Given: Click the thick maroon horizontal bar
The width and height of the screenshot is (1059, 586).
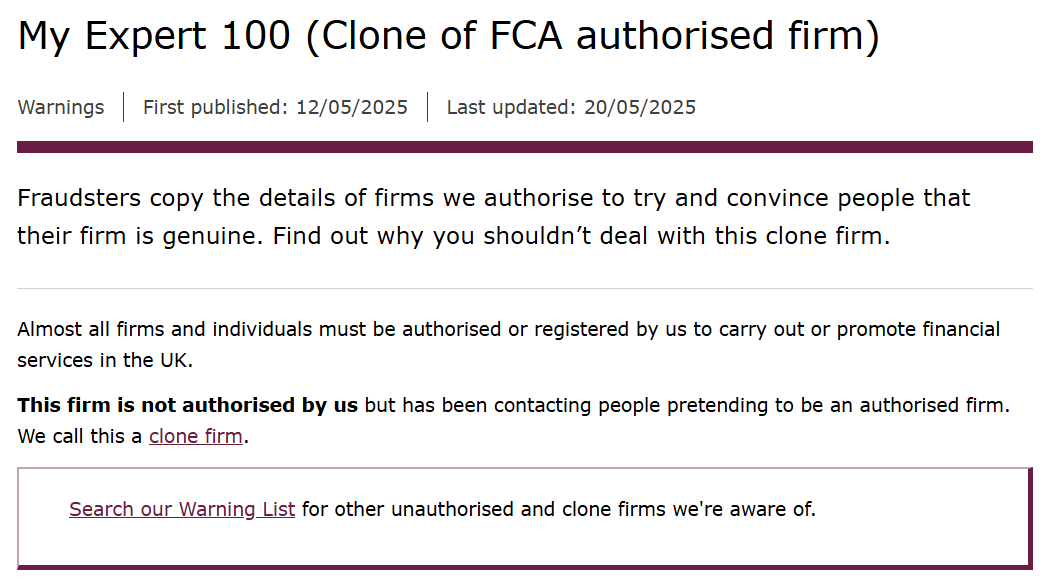Looking at the screenshot, I should pyautogui.click(x=525, y=147).
